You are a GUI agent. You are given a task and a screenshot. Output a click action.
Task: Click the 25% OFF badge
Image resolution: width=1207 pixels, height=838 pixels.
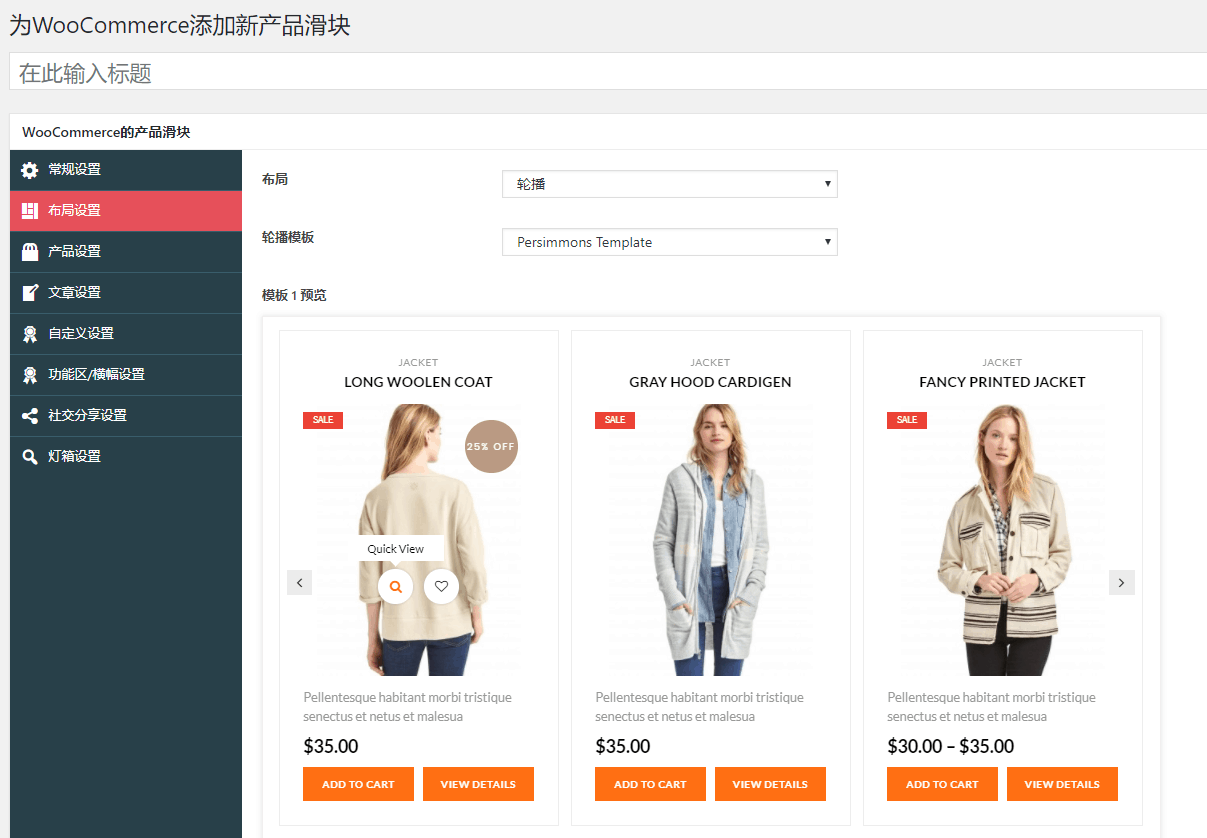(491, 446)
